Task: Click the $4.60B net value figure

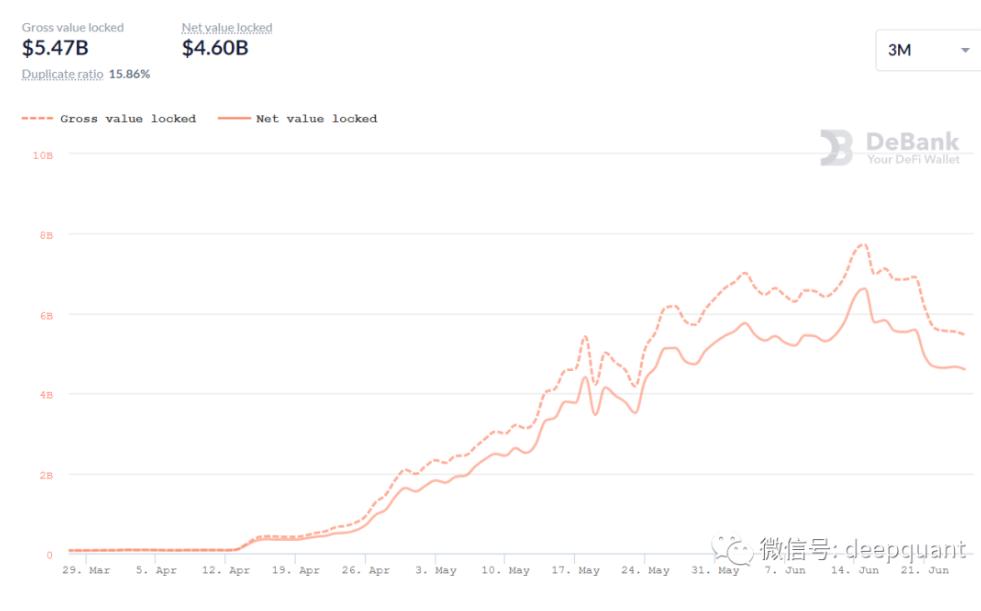Action: click(x=215, y=48)
